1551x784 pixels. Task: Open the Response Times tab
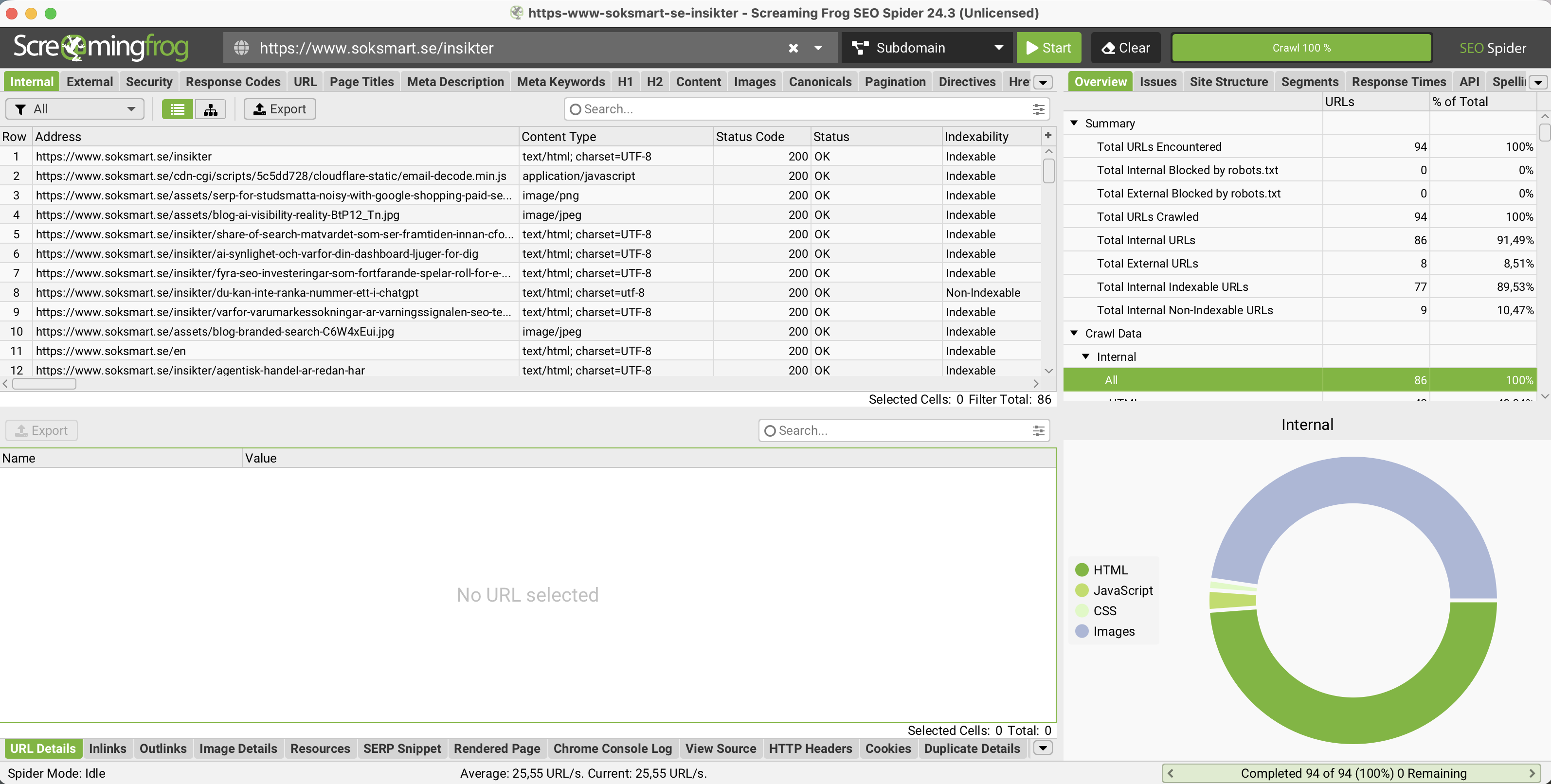pos(1399,82)
